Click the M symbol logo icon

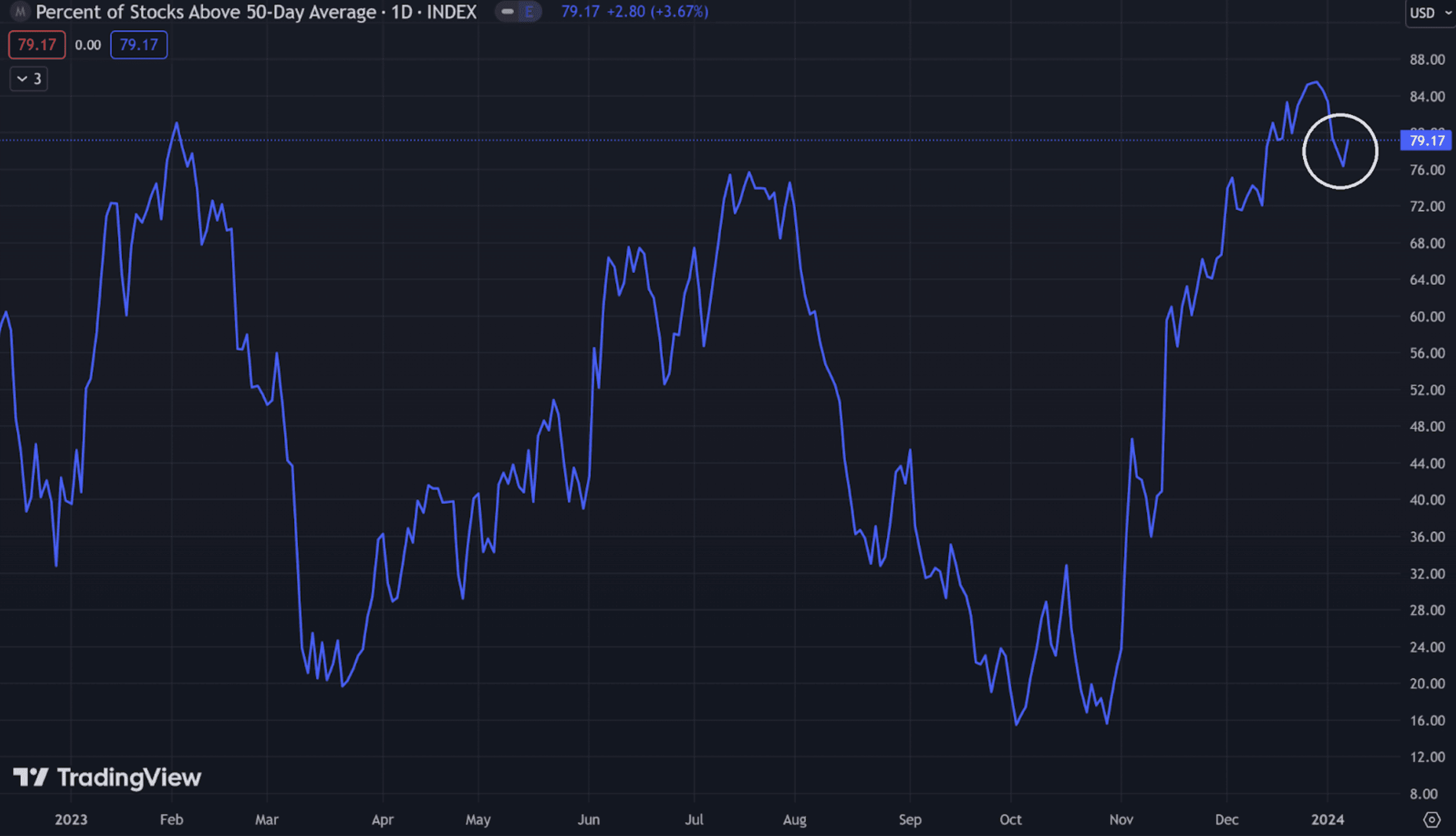click(20, 12)
